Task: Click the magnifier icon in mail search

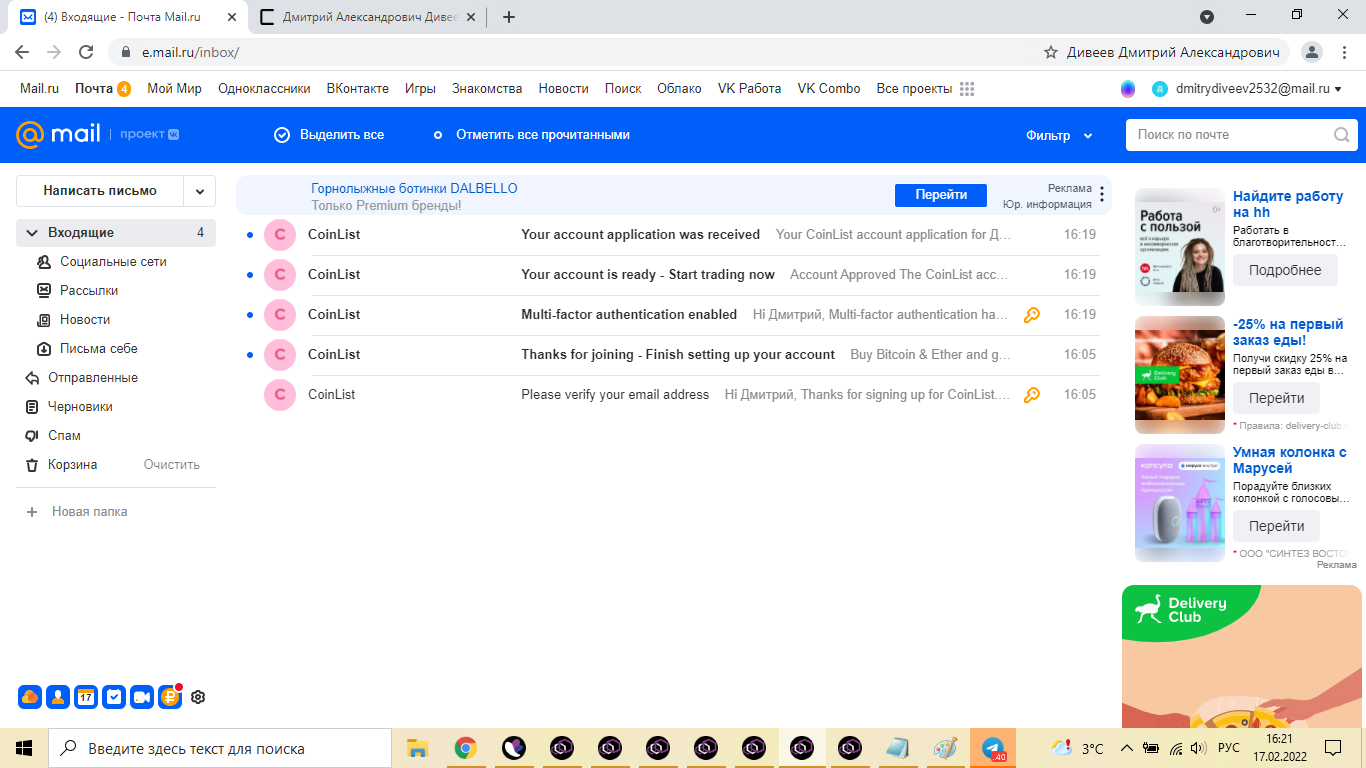Action: 1342,135
